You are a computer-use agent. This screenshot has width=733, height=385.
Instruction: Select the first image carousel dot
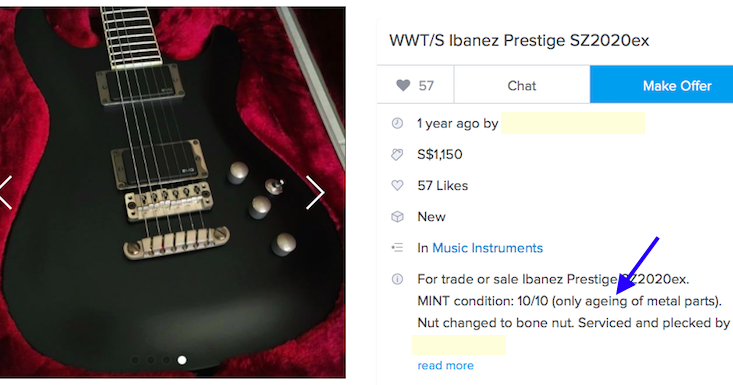pyautogui.click(x=136, y=360)
